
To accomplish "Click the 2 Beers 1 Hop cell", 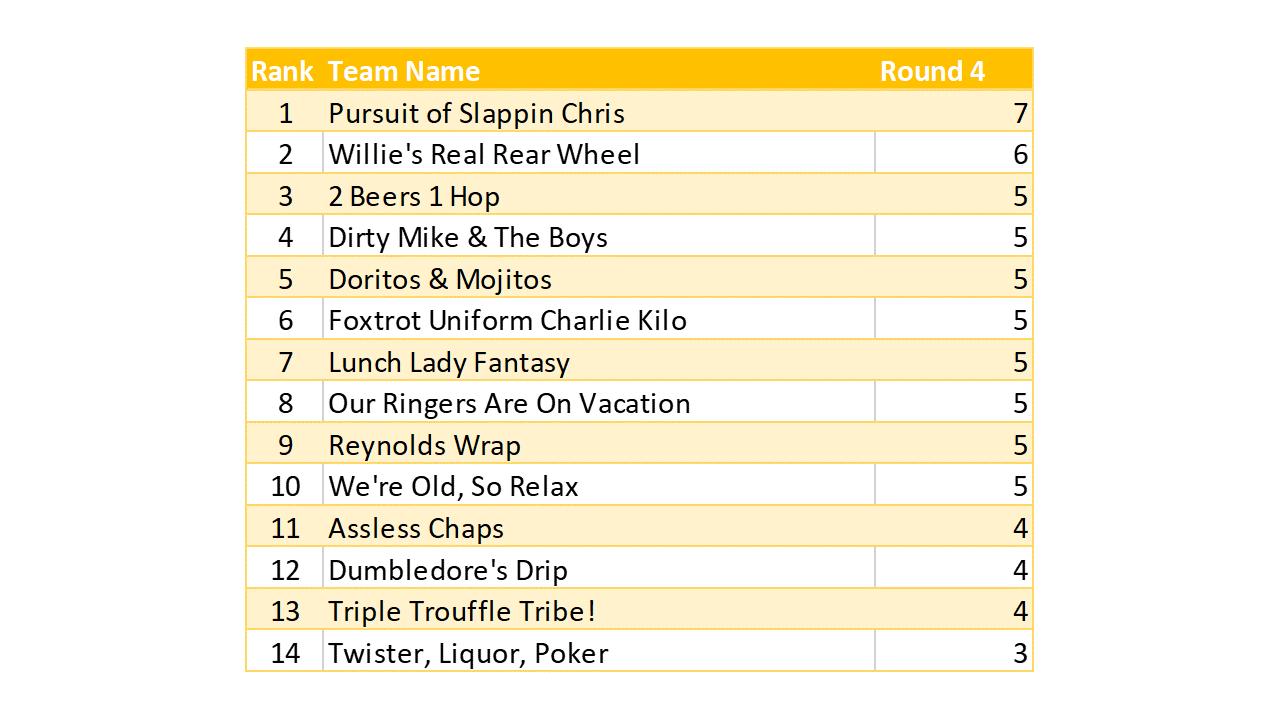I will [414, 197].
